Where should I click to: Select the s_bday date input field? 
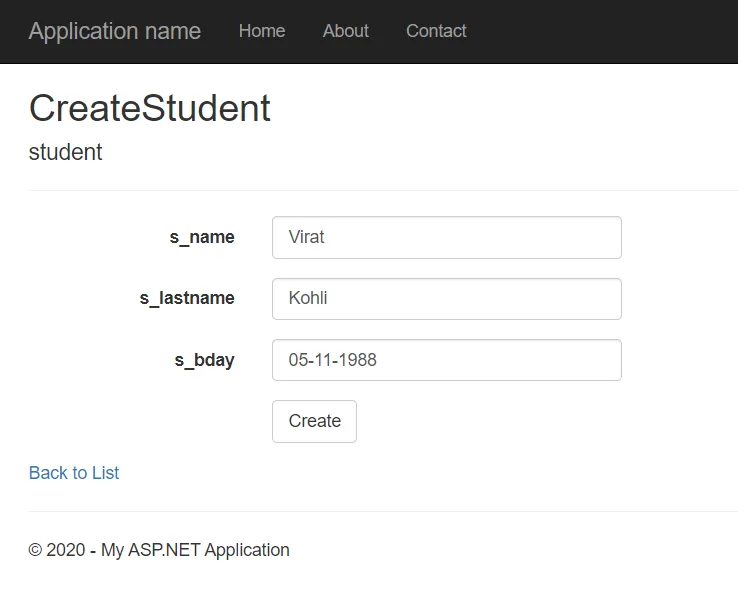(x=447, y=360)
